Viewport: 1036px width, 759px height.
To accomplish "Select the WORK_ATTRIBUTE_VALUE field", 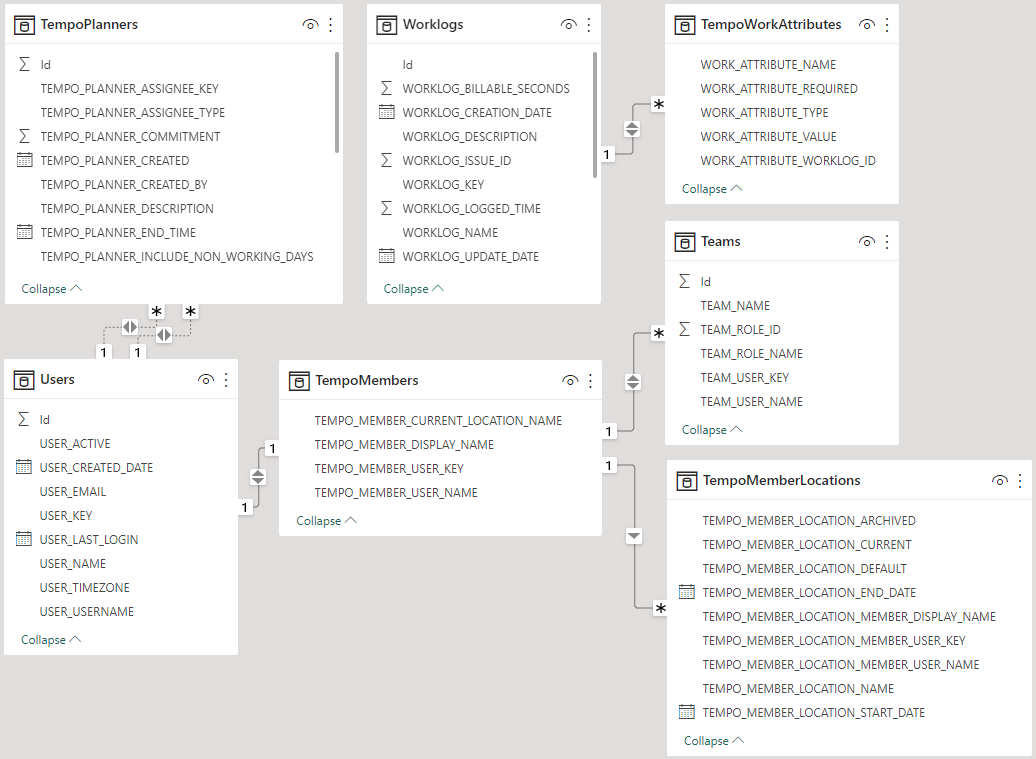I will 768,136.
